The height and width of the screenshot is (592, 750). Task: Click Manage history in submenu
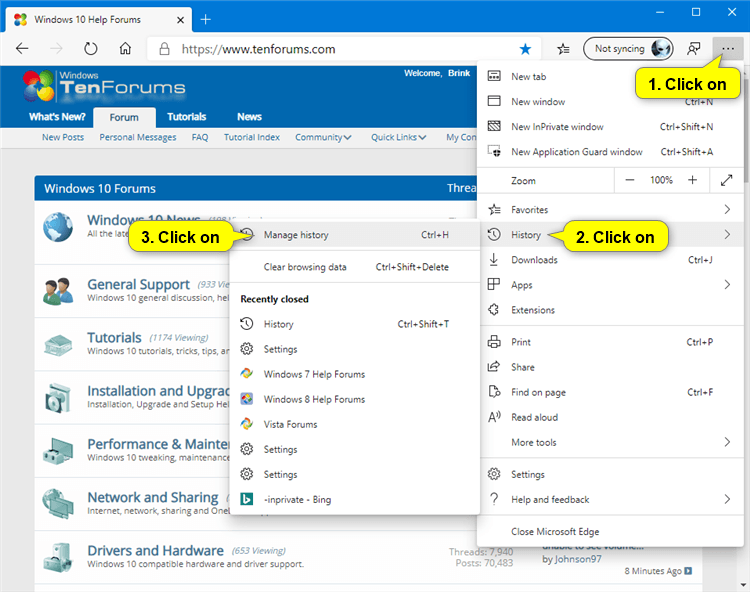point(355,235)
